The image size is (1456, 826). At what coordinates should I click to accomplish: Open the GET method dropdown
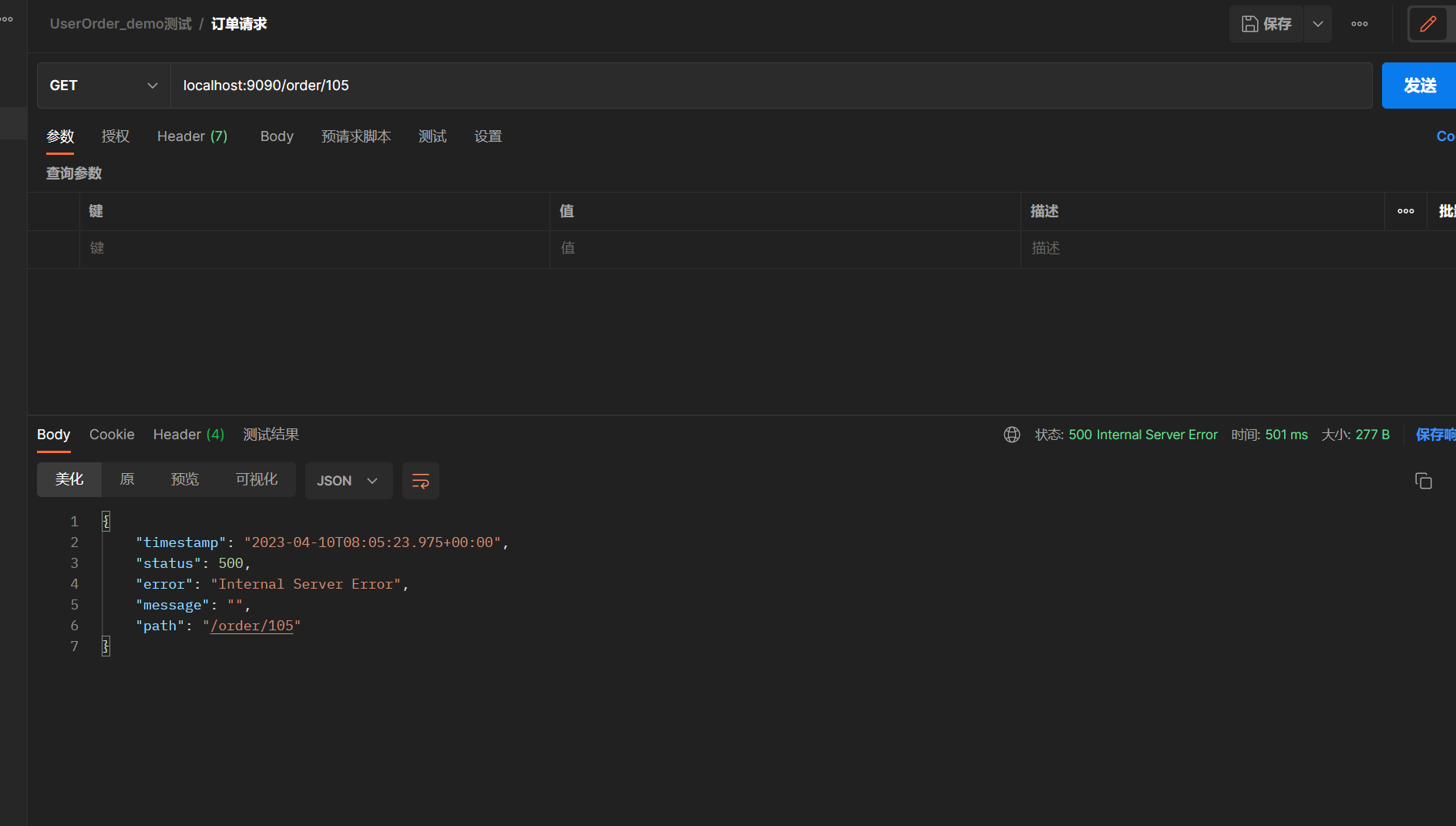[104, 86]
